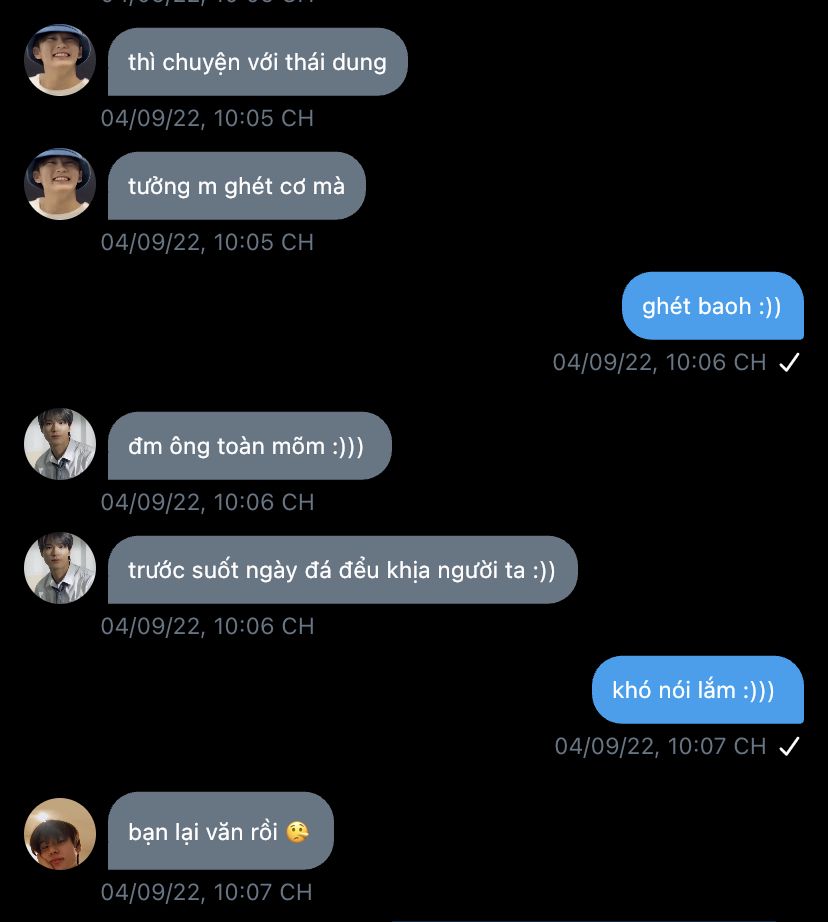Click the "đm ông toàn mõm :)))" bubble
Viewport: 828px width, 922px height.
point(249,446)
